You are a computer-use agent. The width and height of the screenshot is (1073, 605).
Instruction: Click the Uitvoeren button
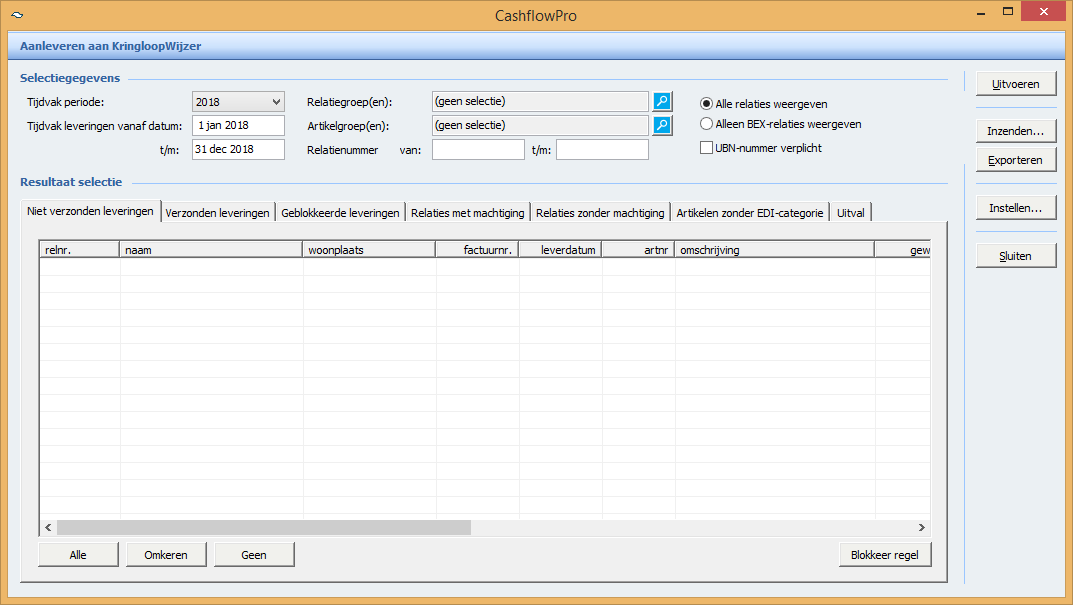tap(1016, 84)
